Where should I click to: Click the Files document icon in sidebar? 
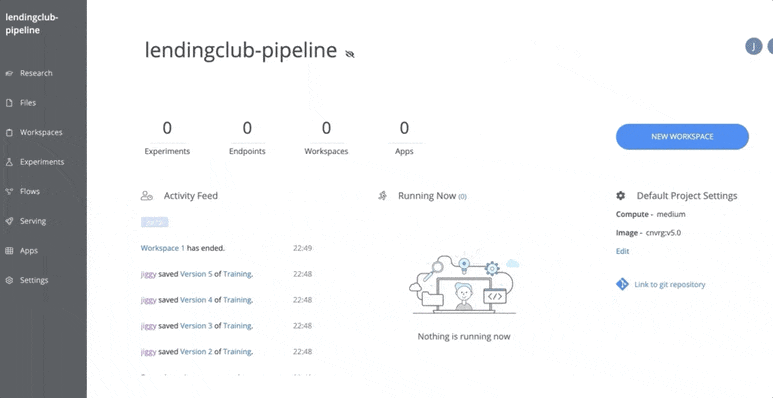[9, 103]
